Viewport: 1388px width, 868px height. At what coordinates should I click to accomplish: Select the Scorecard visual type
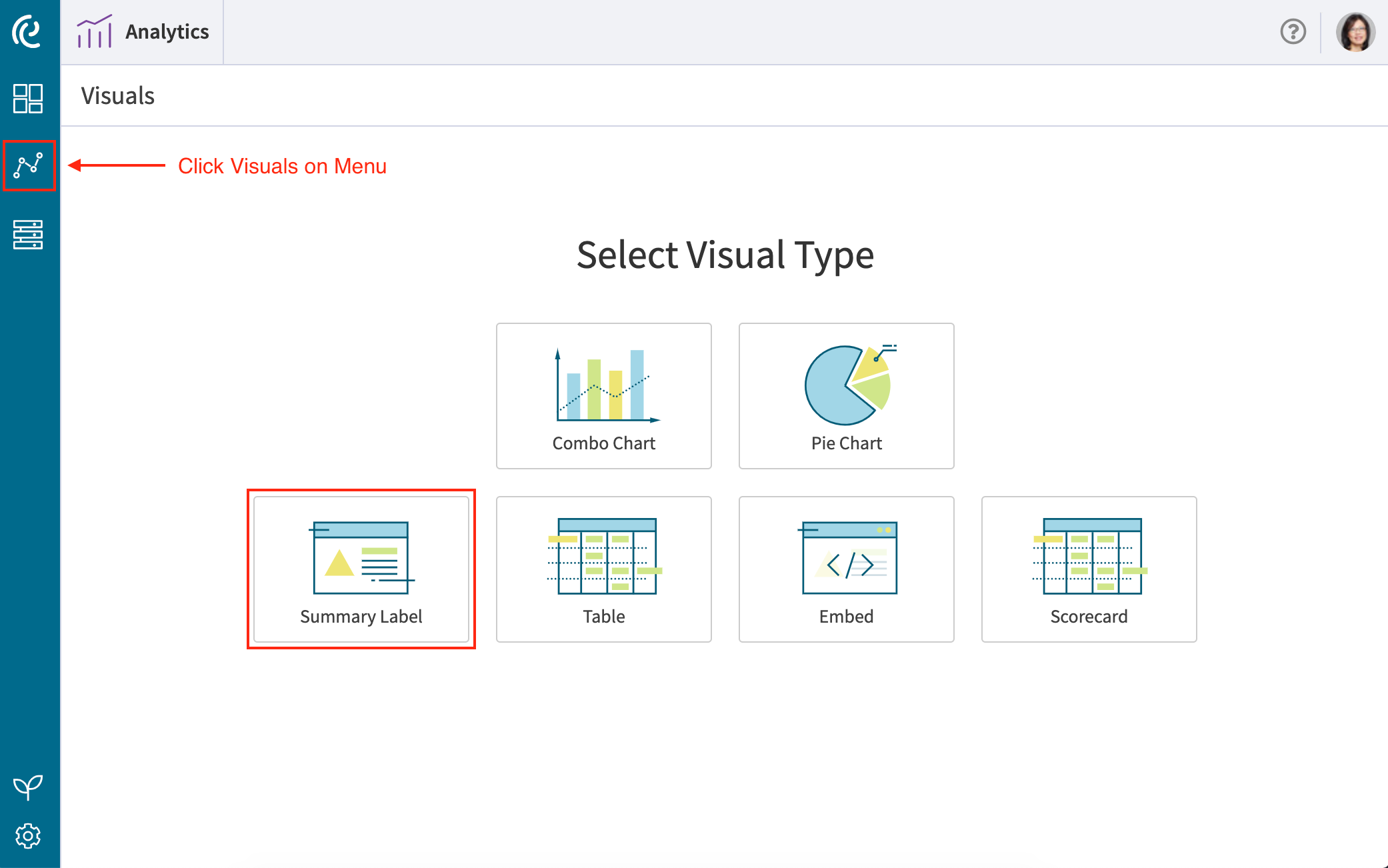click(1089, 569)
